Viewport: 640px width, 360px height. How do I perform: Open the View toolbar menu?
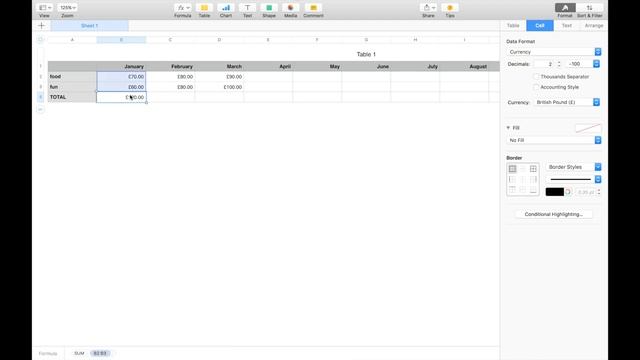[x=44, y=8]
